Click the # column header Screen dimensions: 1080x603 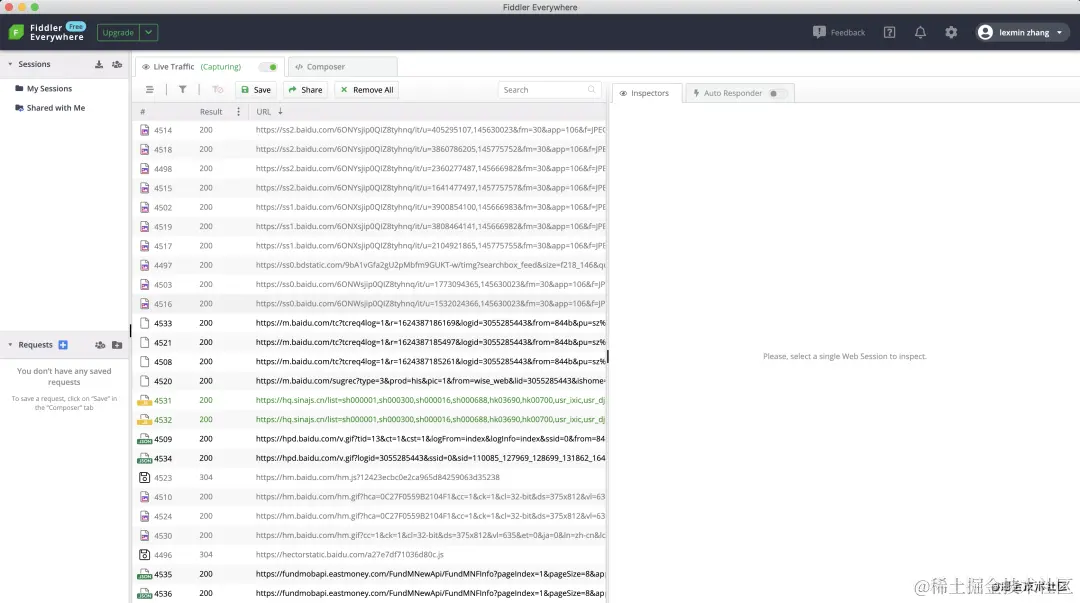point(143,112)
